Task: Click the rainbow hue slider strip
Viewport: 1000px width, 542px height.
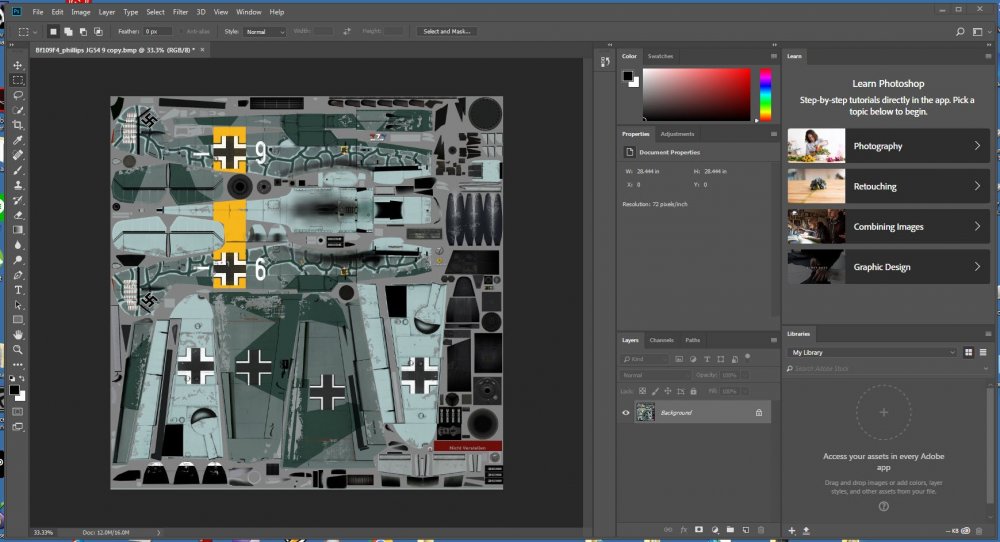Action: [765, 95]
